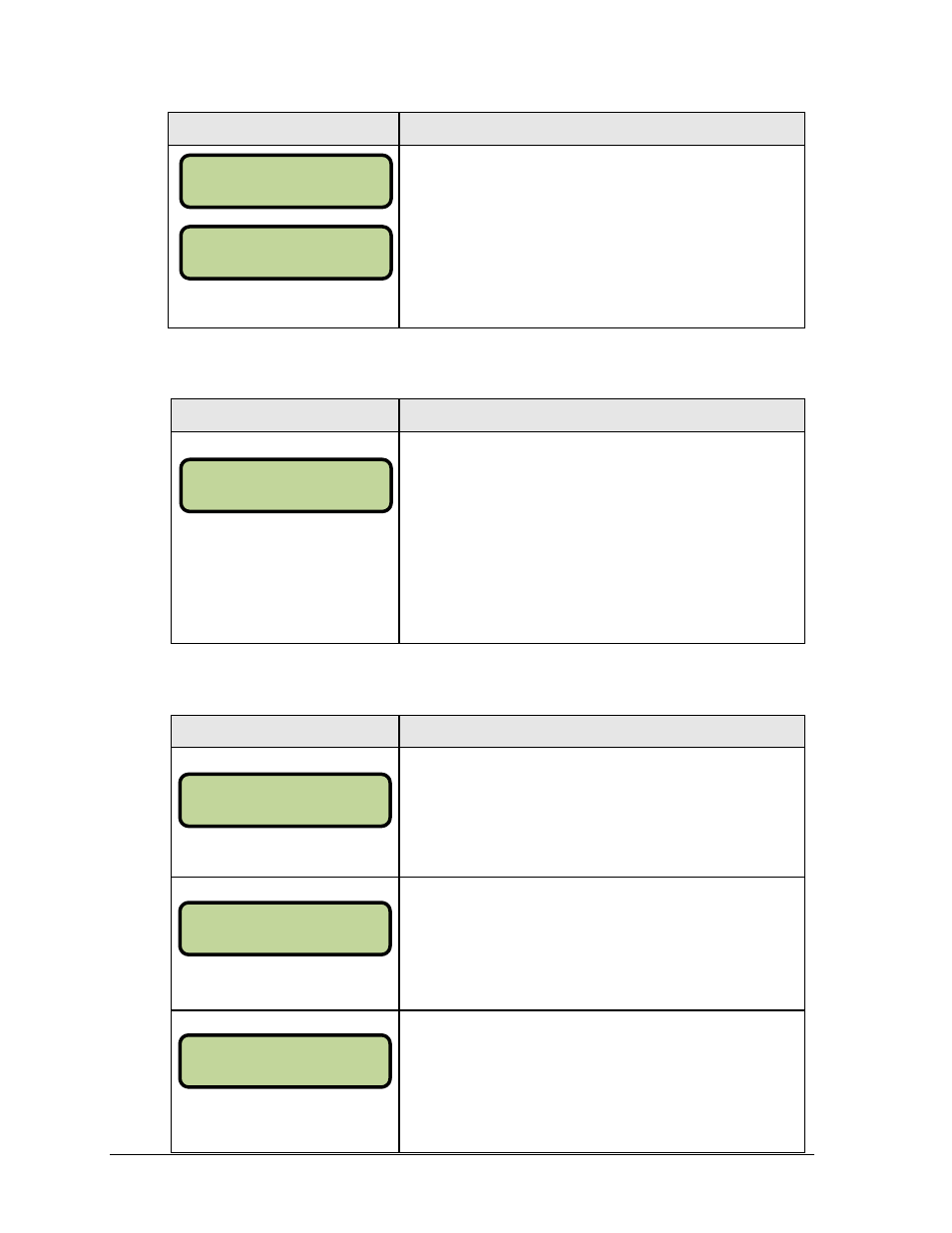Click the horizontal footer line at page bottom

pos(462,1155)
